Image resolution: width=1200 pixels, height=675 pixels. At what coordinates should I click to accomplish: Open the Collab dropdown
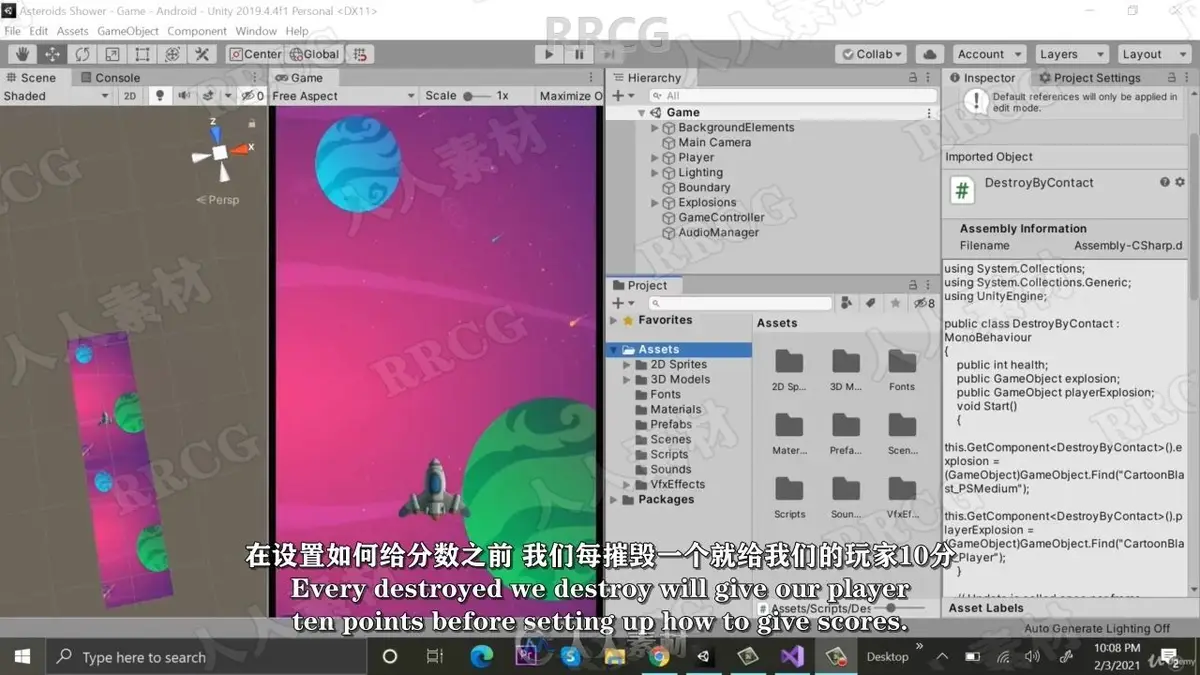pyautogui.click(x=871, y=54)
